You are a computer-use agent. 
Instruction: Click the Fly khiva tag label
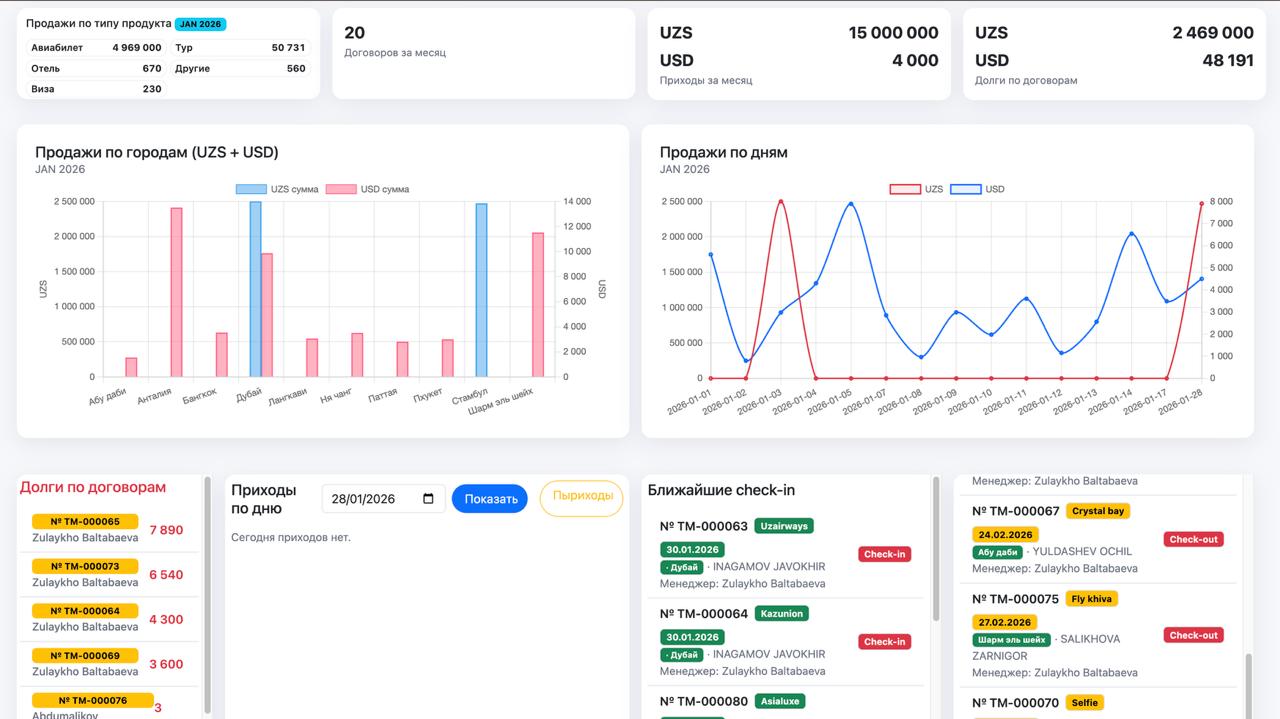pyautogui.click(x=1092, y=599)
